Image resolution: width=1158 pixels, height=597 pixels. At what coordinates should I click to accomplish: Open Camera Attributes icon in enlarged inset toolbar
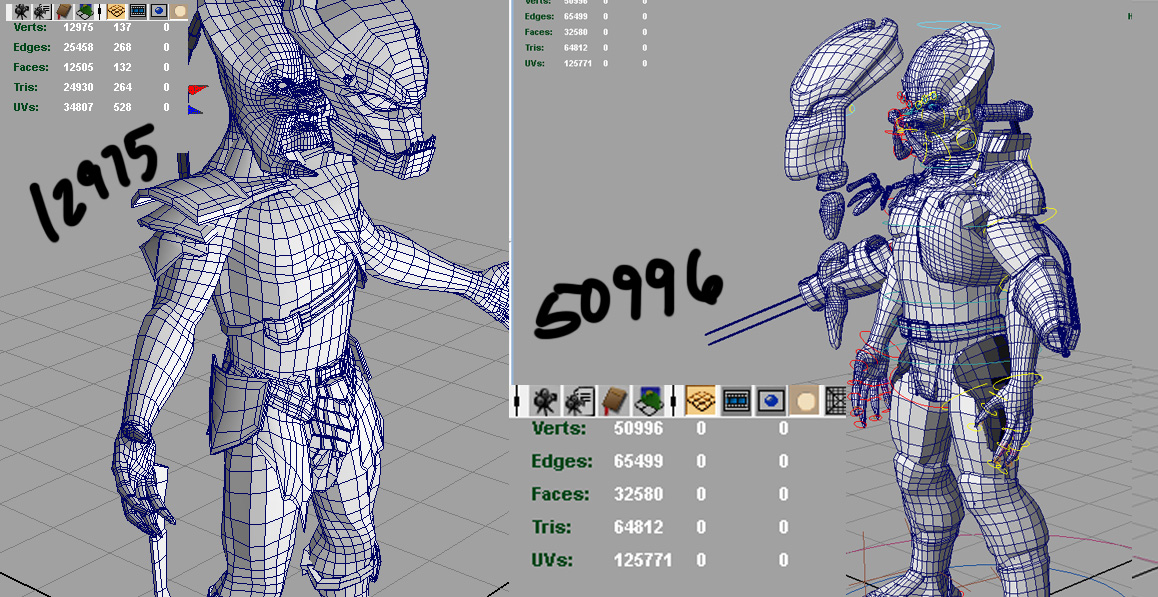[580, 401]
